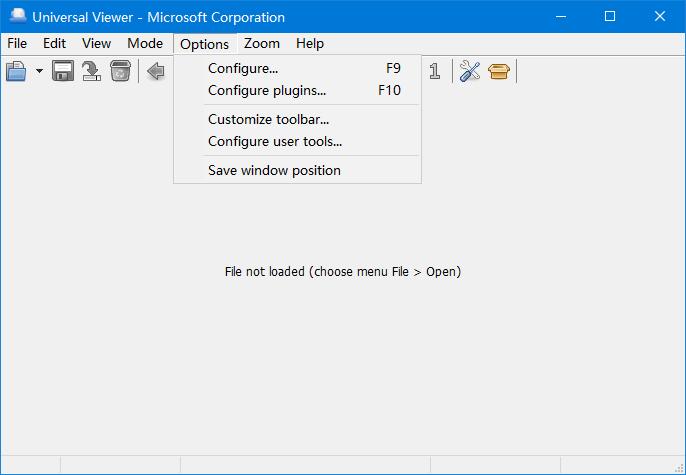The image size is (686, 475).
Task: Select Configure... from Options menu
Action: tap(298, 68)
